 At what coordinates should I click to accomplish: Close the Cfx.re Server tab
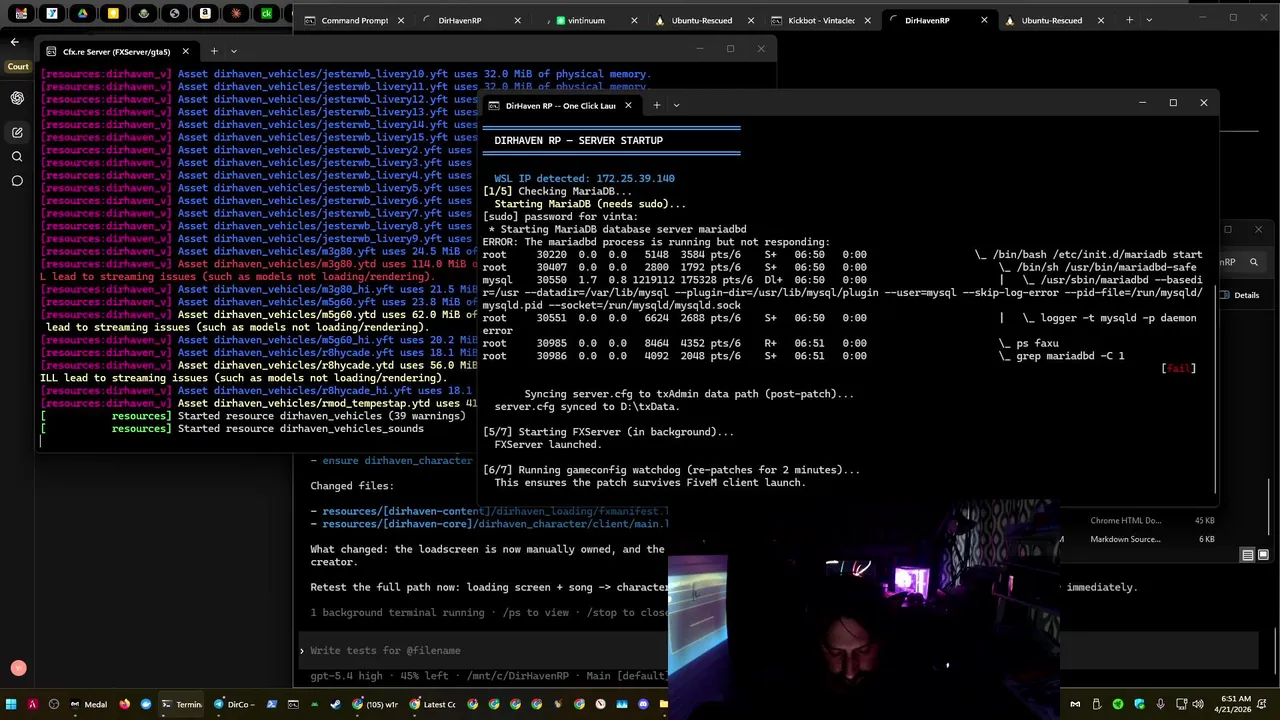pyautogui.click(x=185, y=51)
